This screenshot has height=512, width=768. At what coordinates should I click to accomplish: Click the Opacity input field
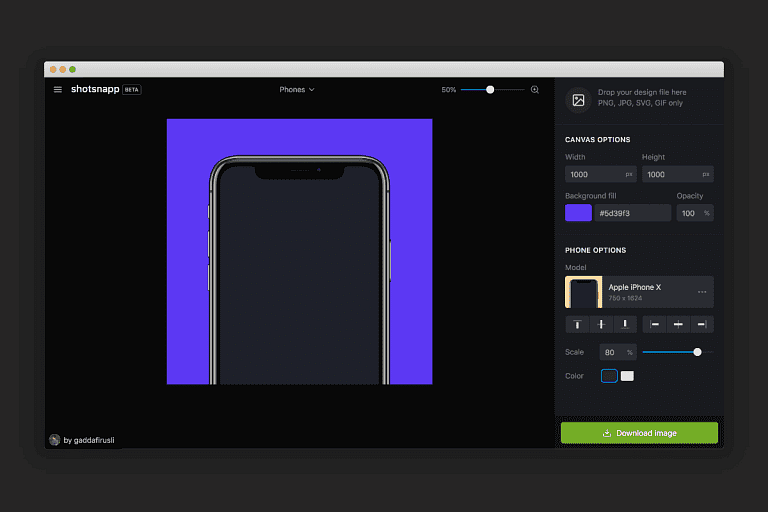click(x=689, y=213)
